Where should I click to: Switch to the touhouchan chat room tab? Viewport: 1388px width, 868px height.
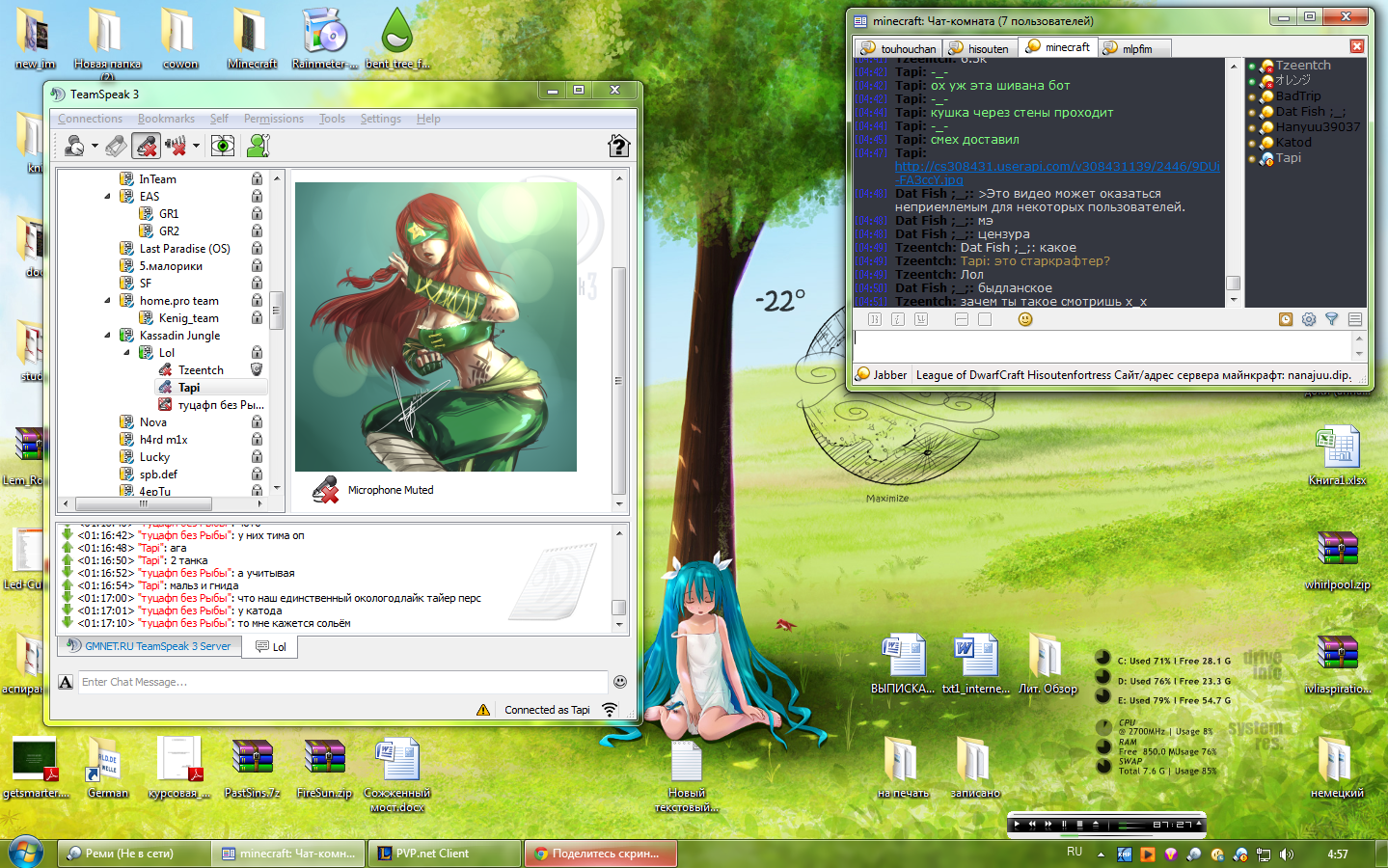(x=898, y=48)
